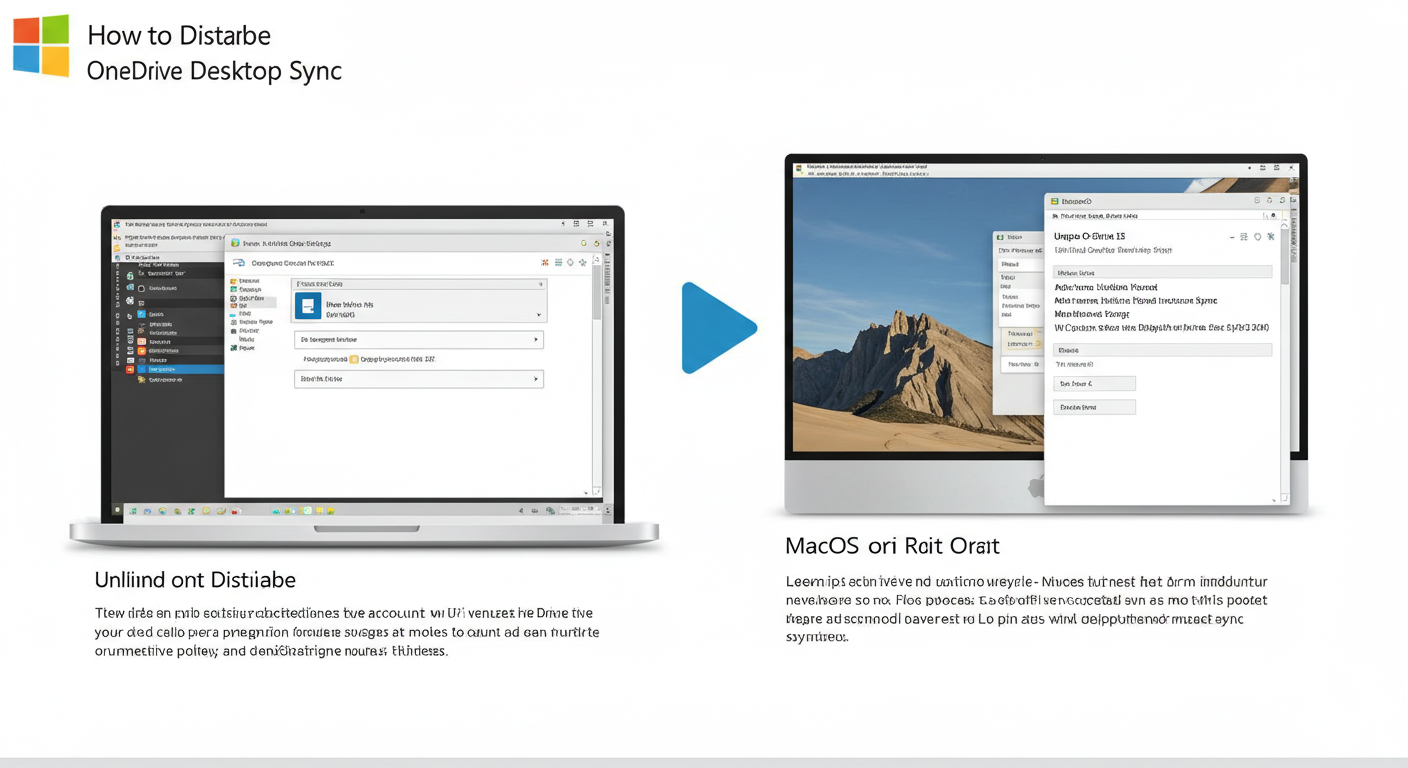The width and height of the screenshot is (1408, 768).
Task: Expand the chevron beside the blue tile card
Action: 539,315
